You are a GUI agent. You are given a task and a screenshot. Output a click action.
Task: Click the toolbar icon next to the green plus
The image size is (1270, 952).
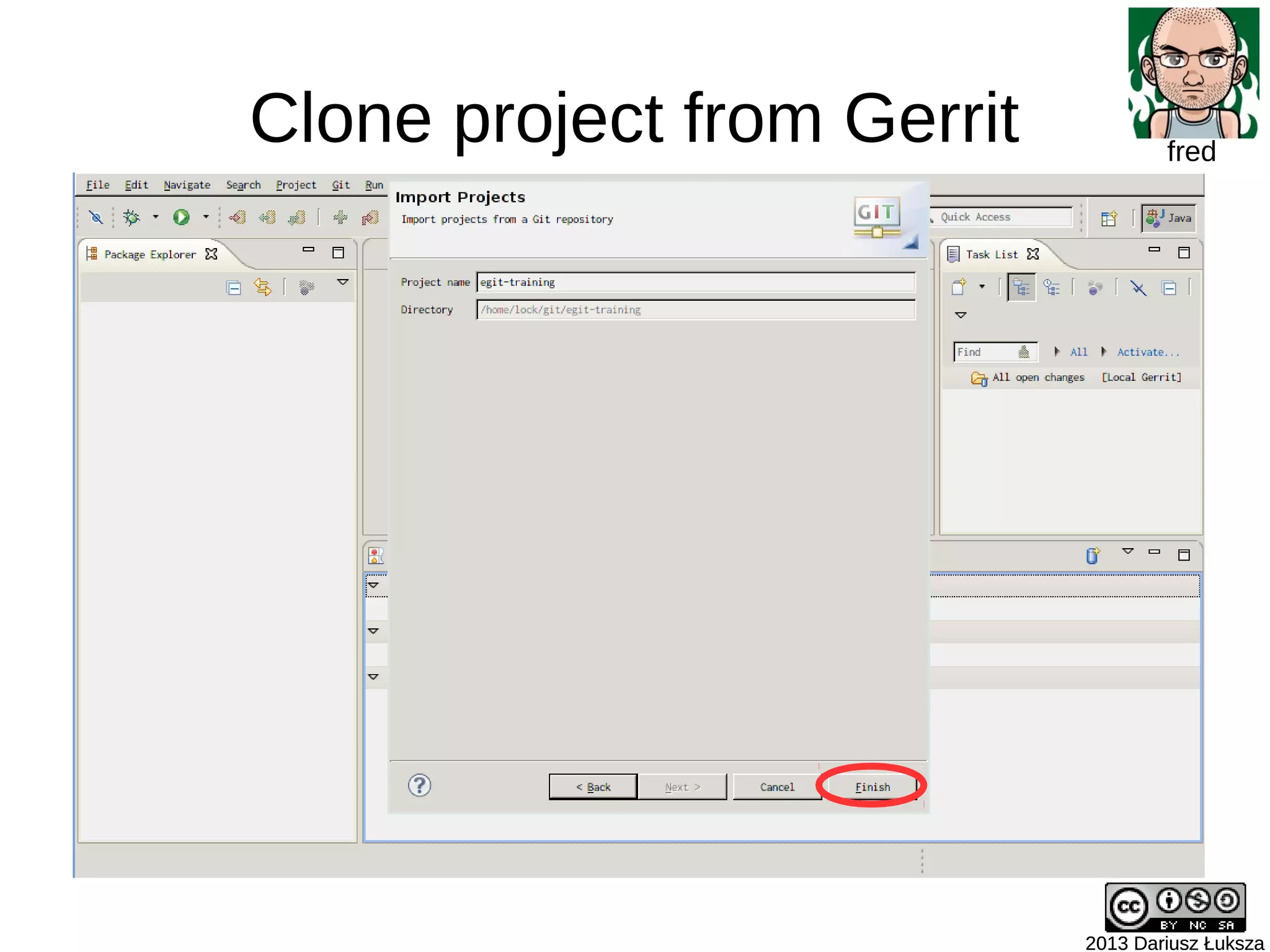(370, 217)
